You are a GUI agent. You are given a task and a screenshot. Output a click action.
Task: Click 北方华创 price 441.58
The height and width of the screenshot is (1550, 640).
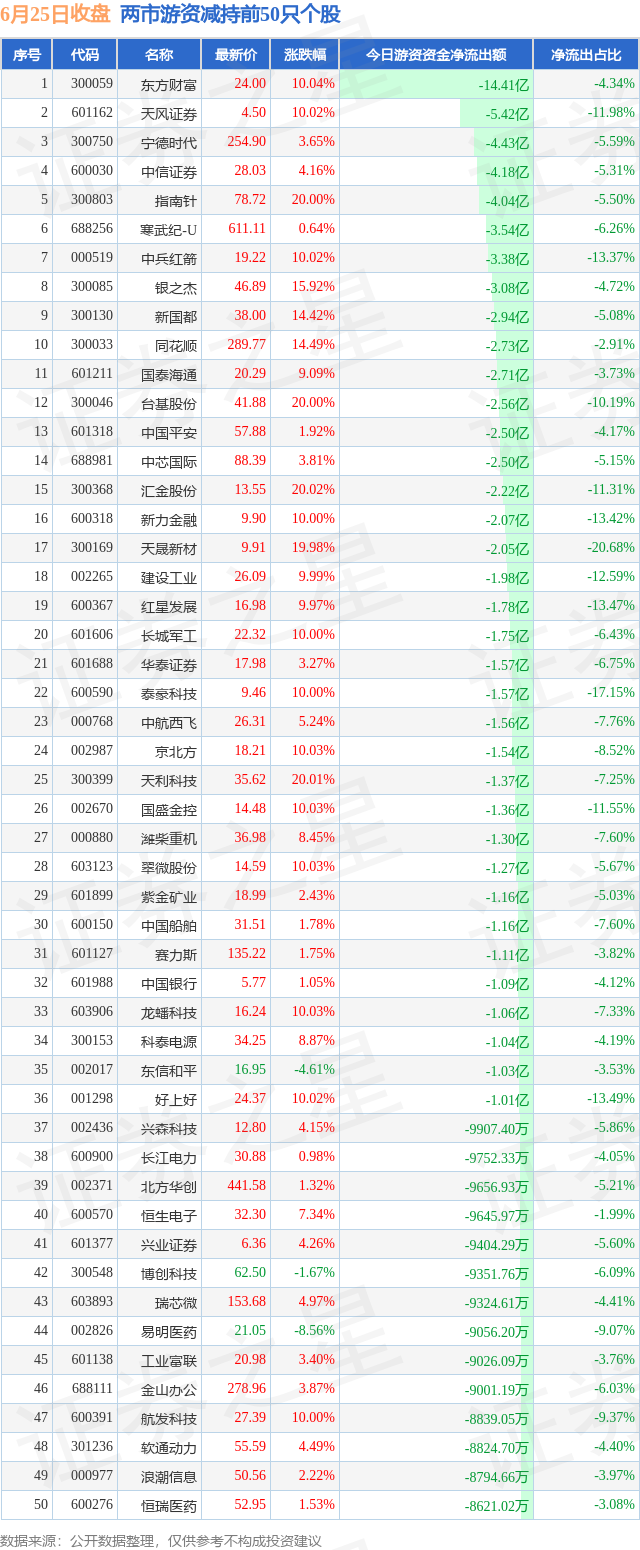pyautogui.click(x=245, y=1187)
